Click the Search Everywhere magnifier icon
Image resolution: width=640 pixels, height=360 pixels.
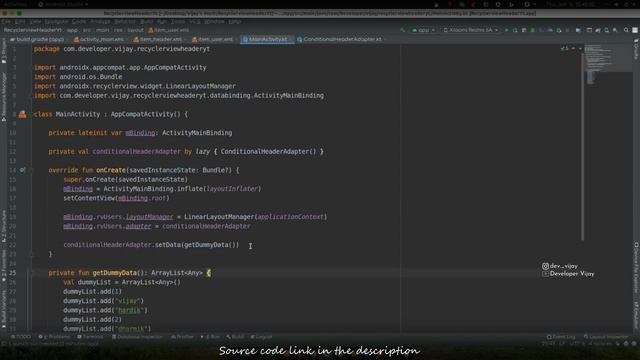[626, 30]
